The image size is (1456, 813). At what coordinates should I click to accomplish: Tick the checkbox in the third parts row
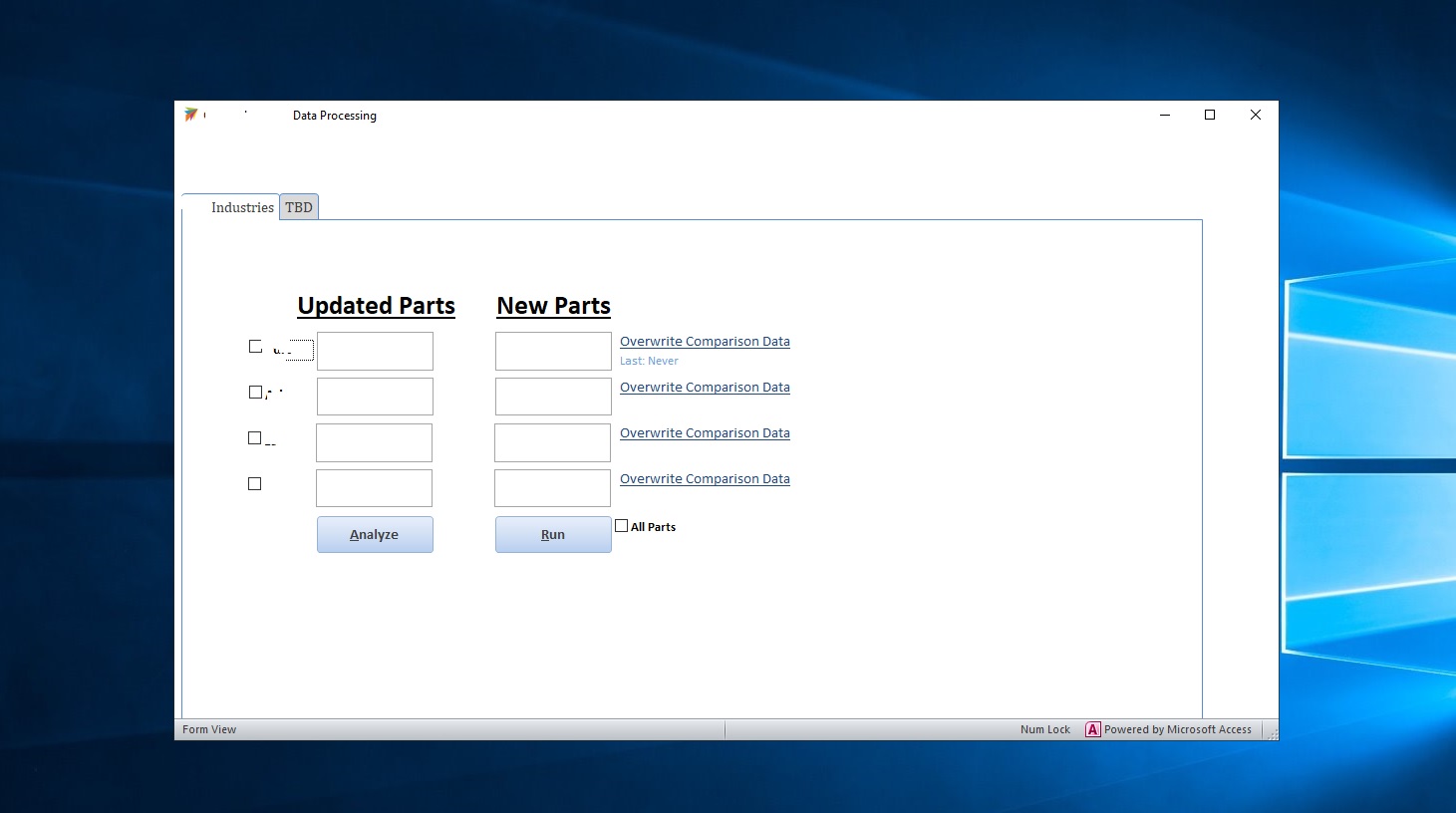tap(255, 438)
